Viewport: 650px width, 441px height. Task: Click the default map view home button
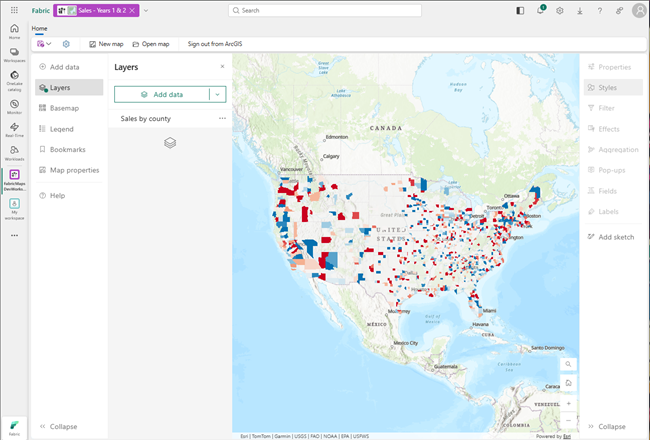click(x=568, y=383)
